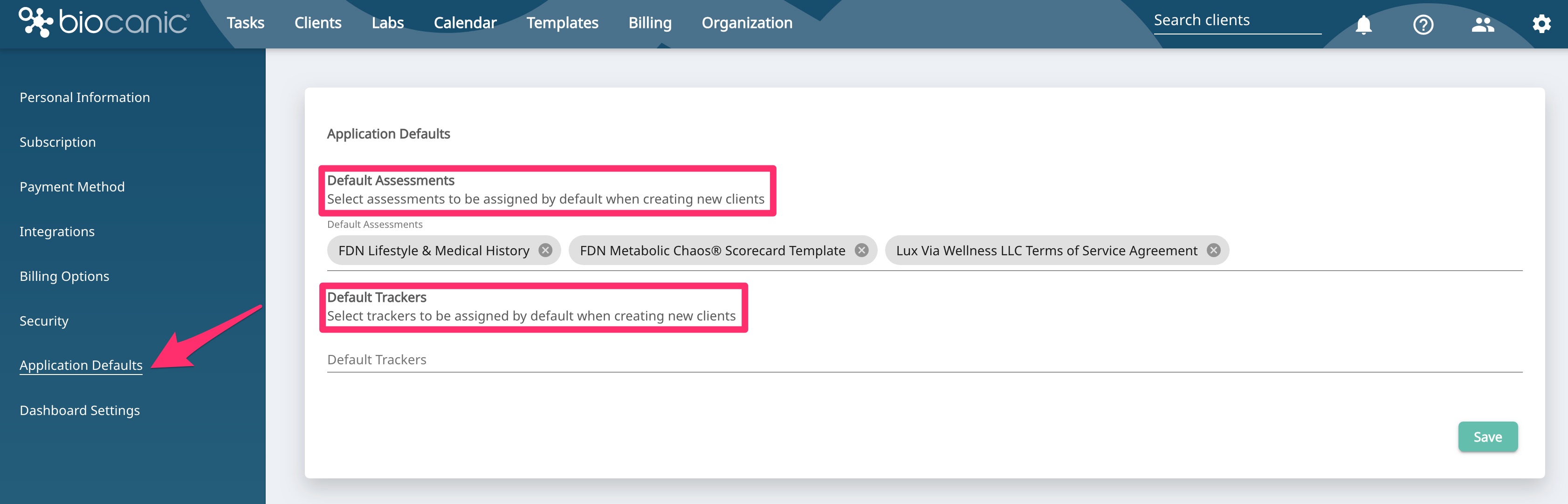
Task: Open the Calendar section
Action: (465, 22)
